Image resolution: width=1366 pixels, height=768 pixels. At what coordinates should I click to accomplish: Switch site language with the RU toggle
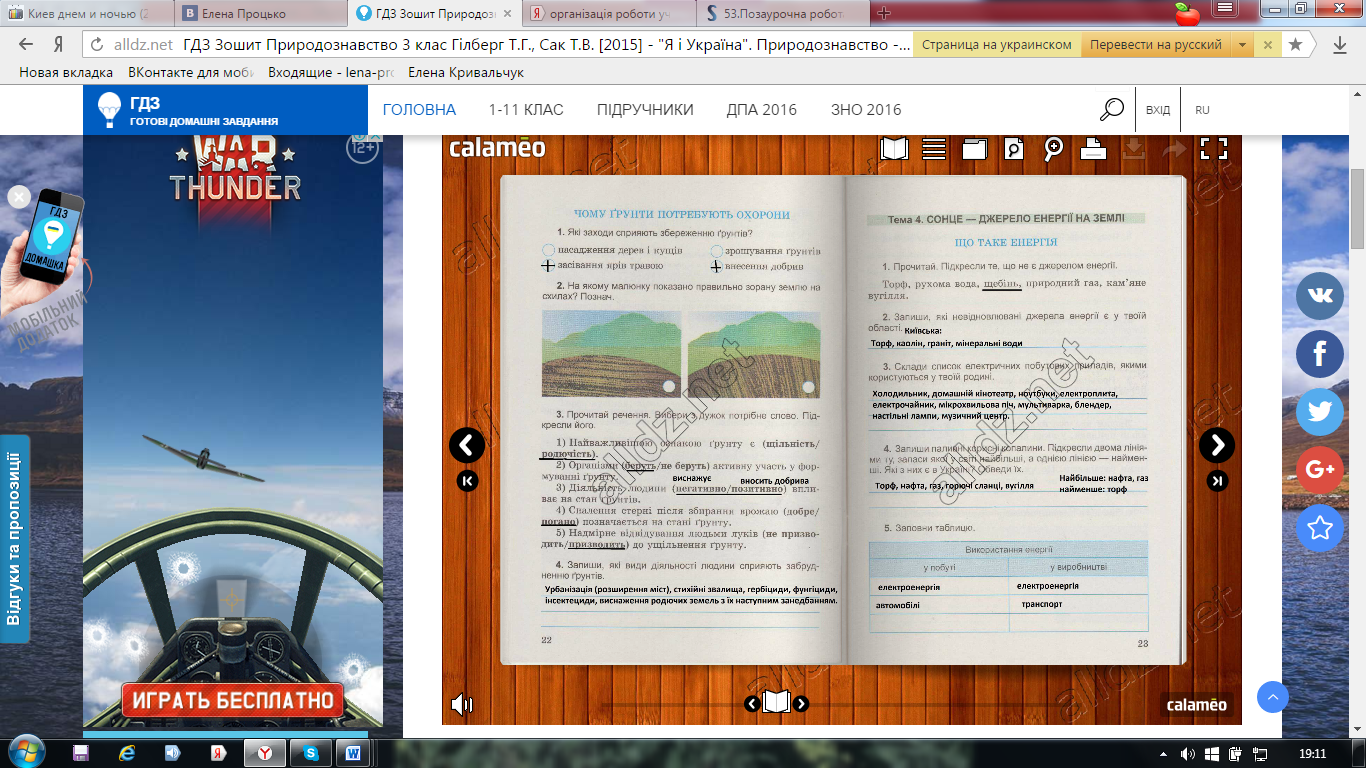pos(1202,110)
